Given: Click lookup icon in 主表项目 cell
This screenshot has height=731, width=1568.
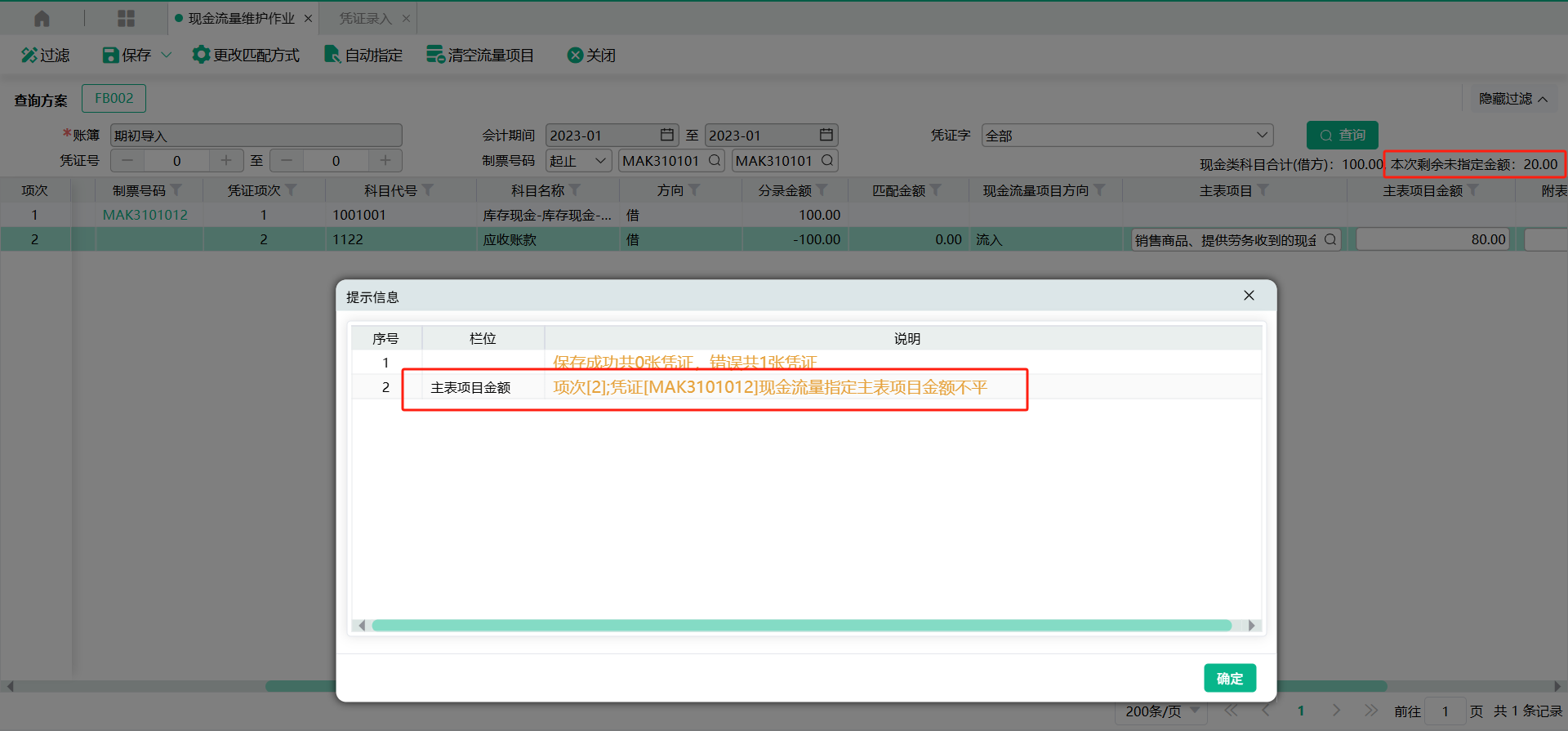Looking at the screenshot, I should click(x=1330, y=239).
